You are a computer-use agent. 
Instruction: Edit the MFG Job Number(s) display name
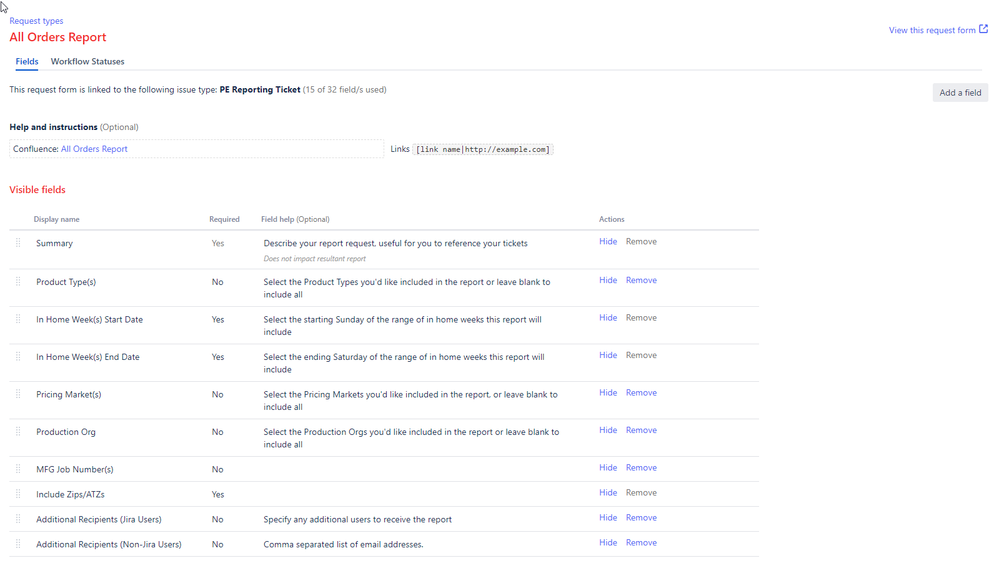tap(75, 470)
